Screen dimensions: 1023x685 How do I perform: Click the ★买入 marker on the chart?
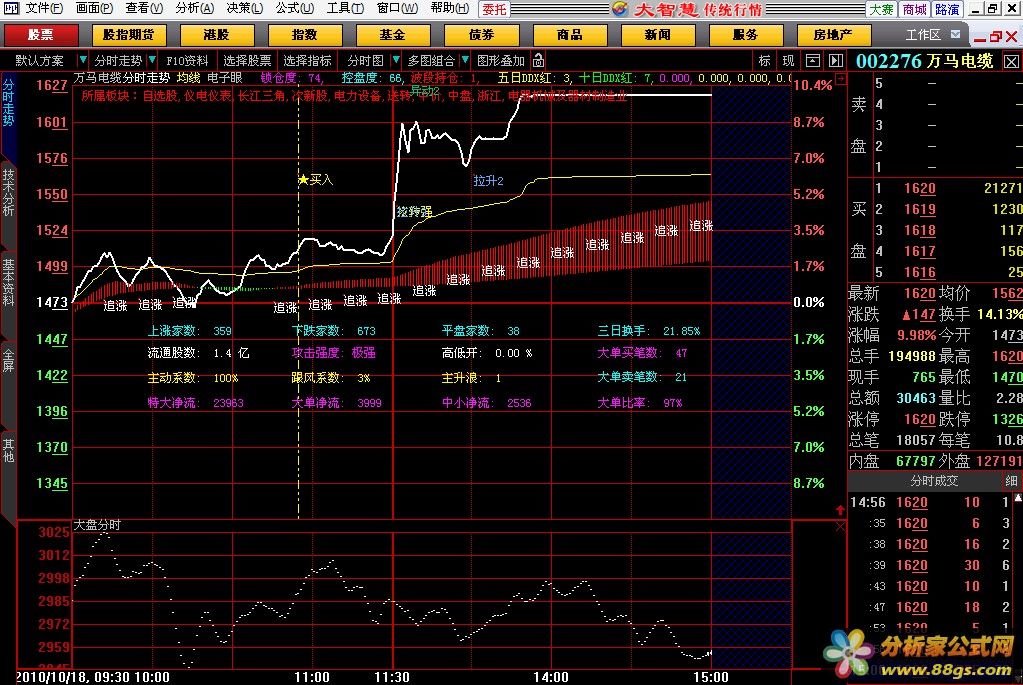pos(316,179)
